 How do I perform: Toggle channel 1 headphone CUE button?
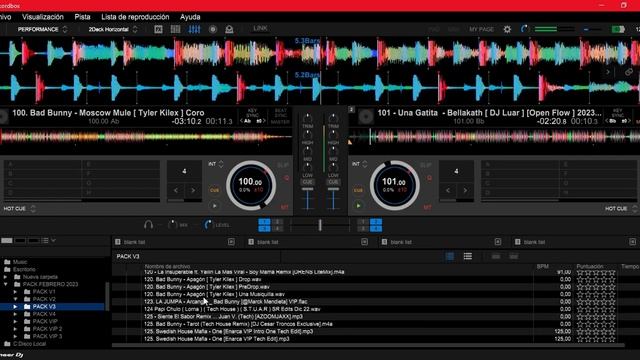point(308,182)
